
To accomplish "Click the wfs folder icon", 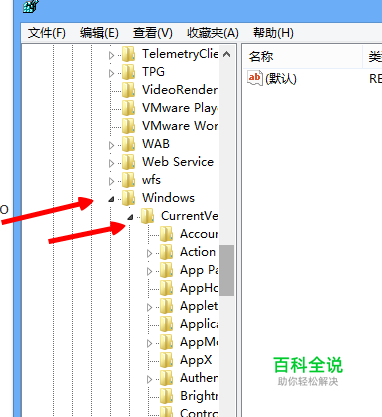I will 128,180.
